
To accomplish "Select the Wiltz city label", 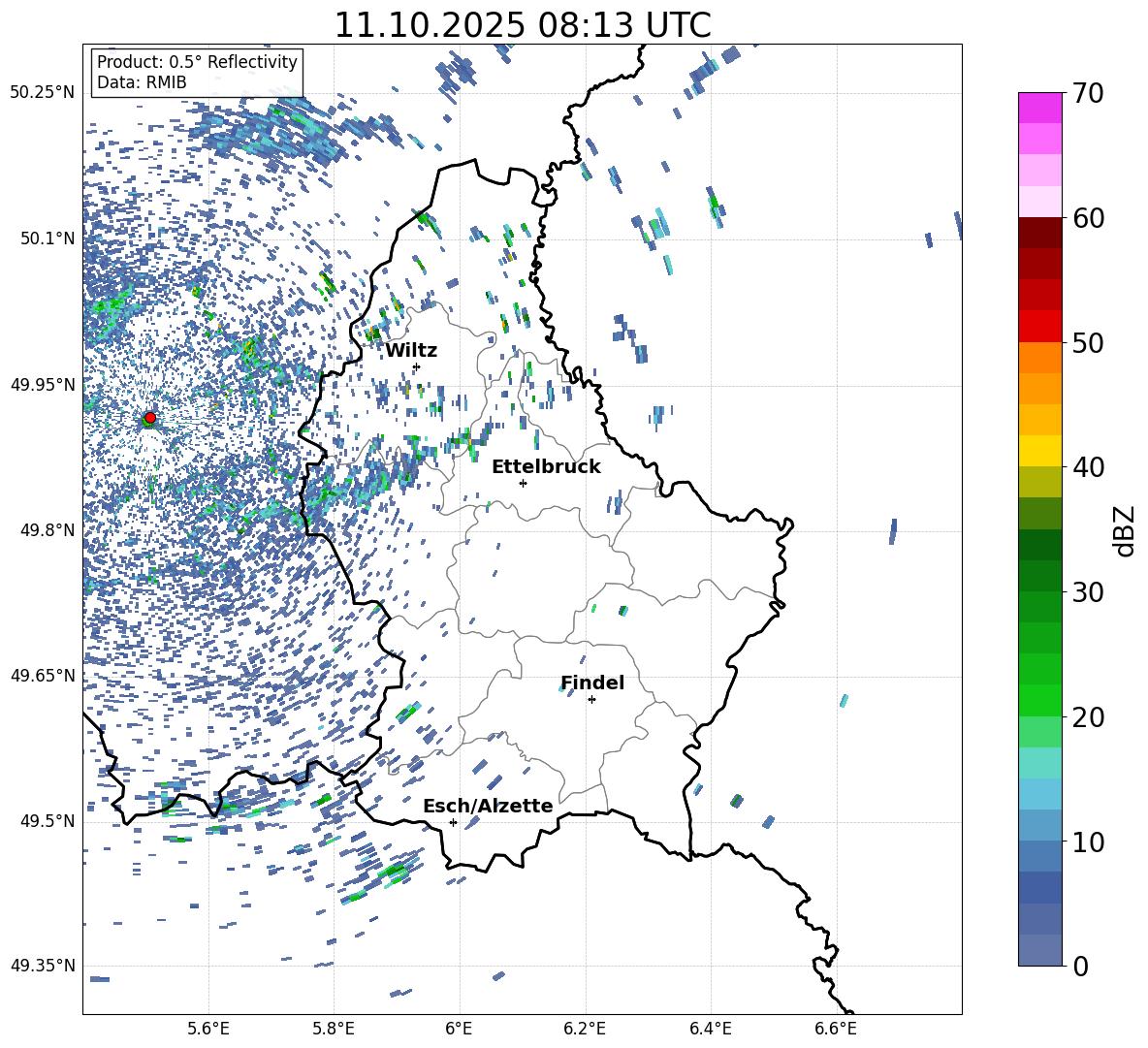I will coord(411,350).
